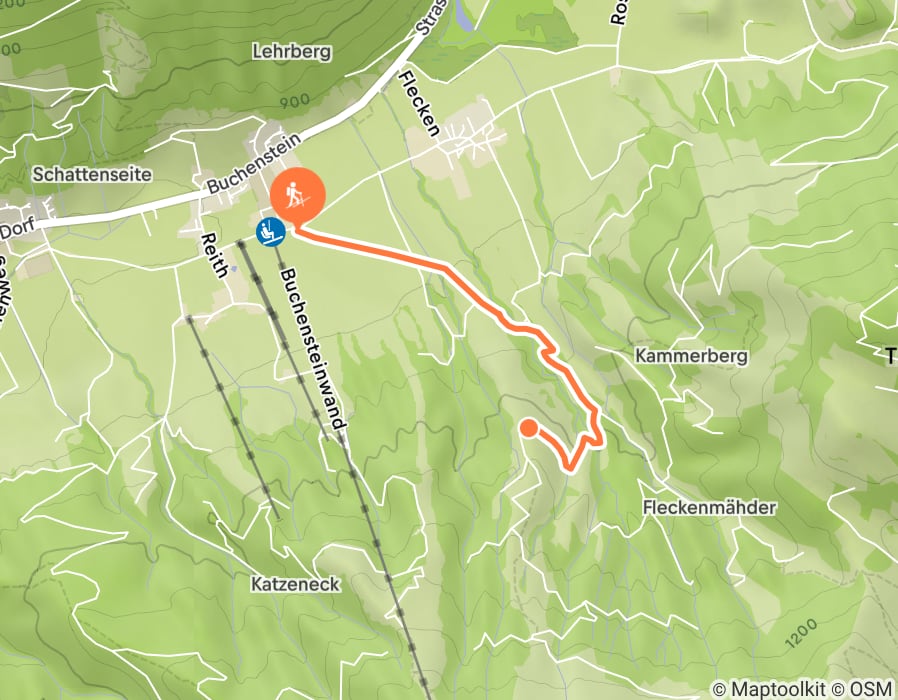Image resolution: width=898 pixels, height=700 pixels.
Task: Click the Buchenstein village label
Action: tap(254, 164)
